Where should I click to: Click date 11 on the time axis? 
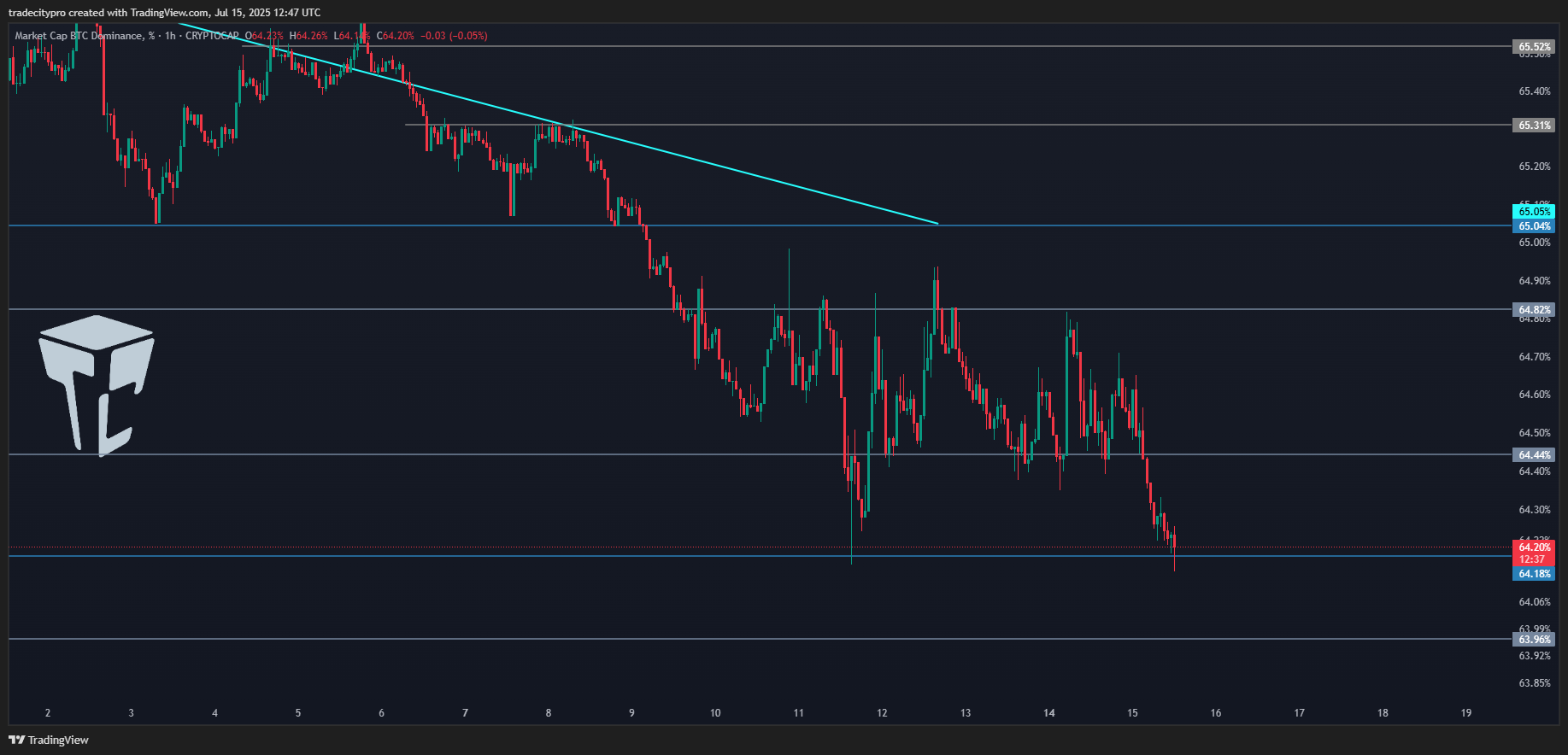[798, 713]
